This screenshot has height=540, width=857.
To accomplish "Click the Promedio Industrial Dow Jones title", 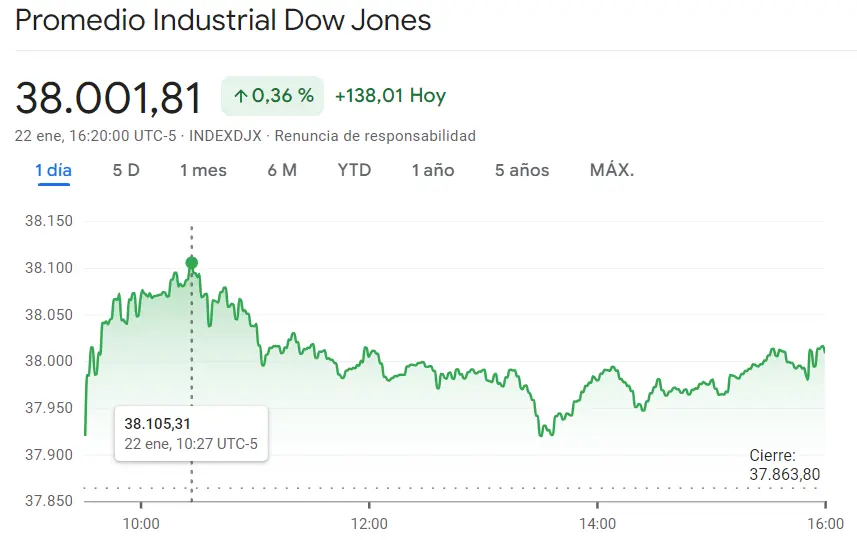I will [223, 21].
